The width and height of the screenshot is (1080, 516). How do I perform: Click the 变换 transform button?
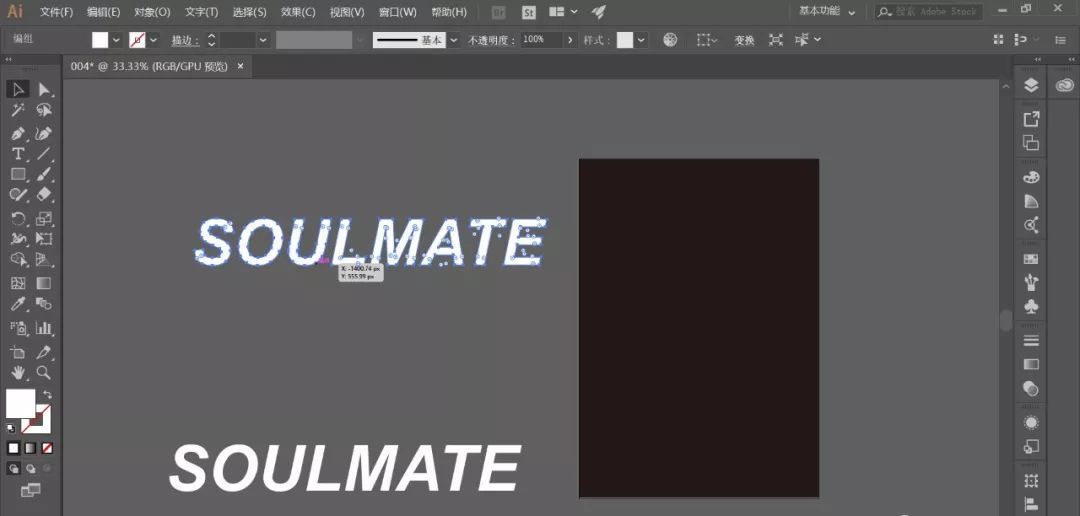pos(744,40)
